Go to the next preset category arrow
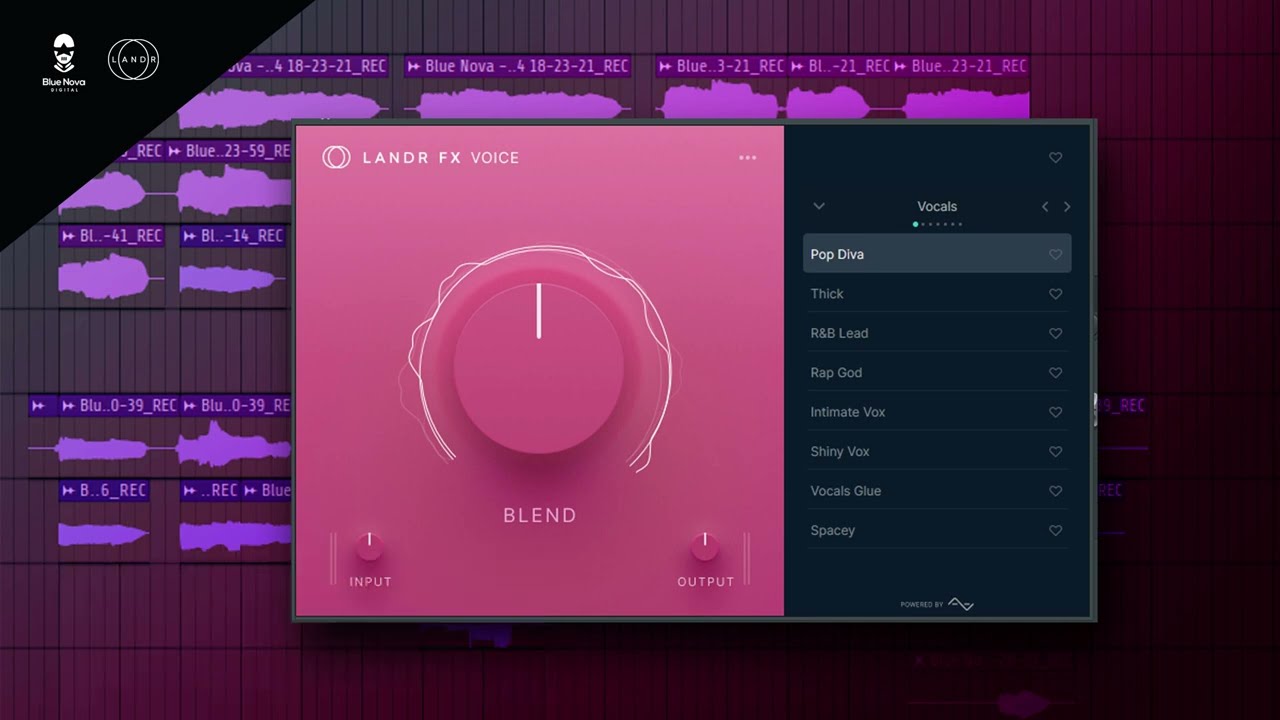This screenshot has width=1280, height=720. (1067, 207)
